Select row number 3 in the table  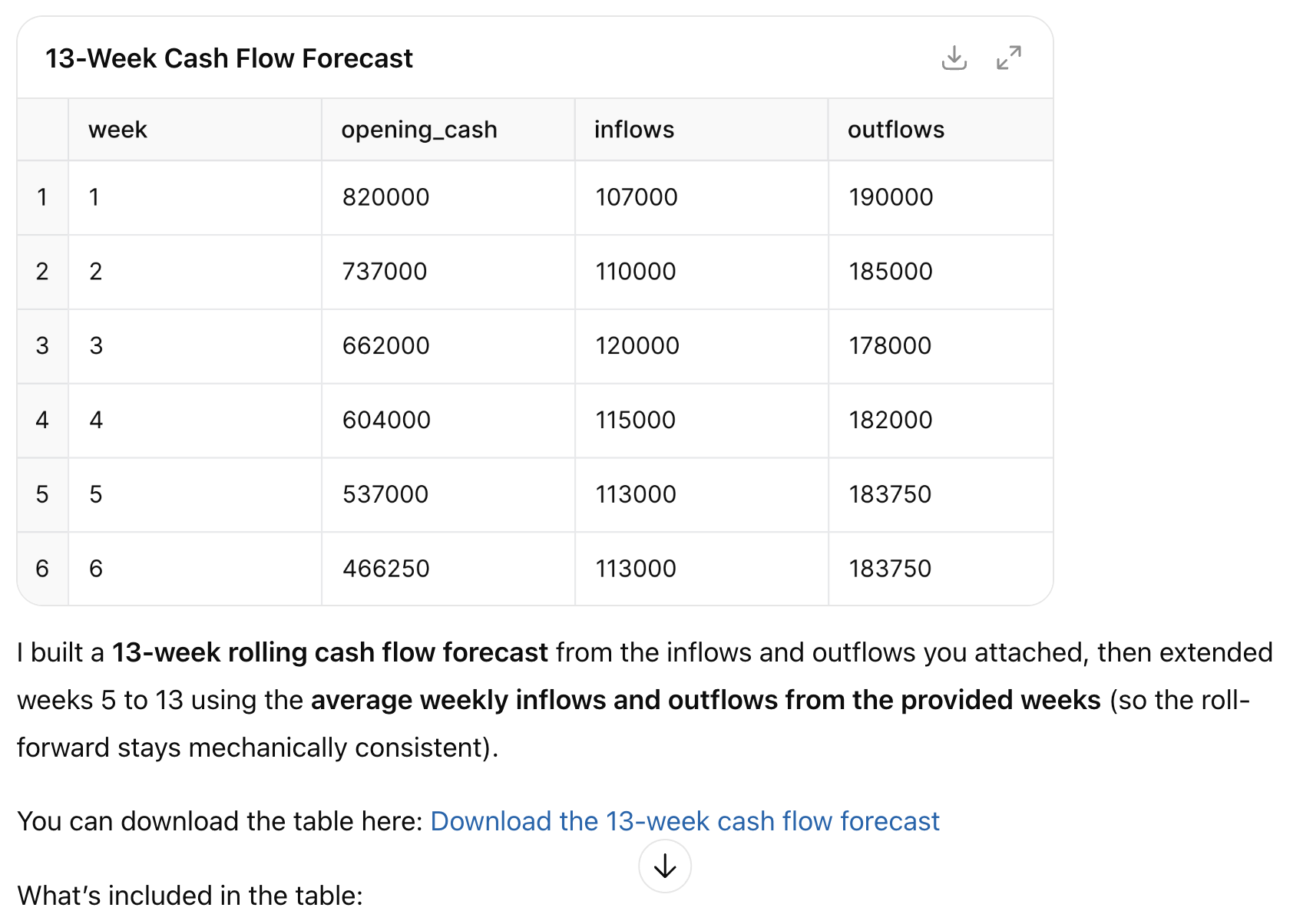click(x=42, y=346)
